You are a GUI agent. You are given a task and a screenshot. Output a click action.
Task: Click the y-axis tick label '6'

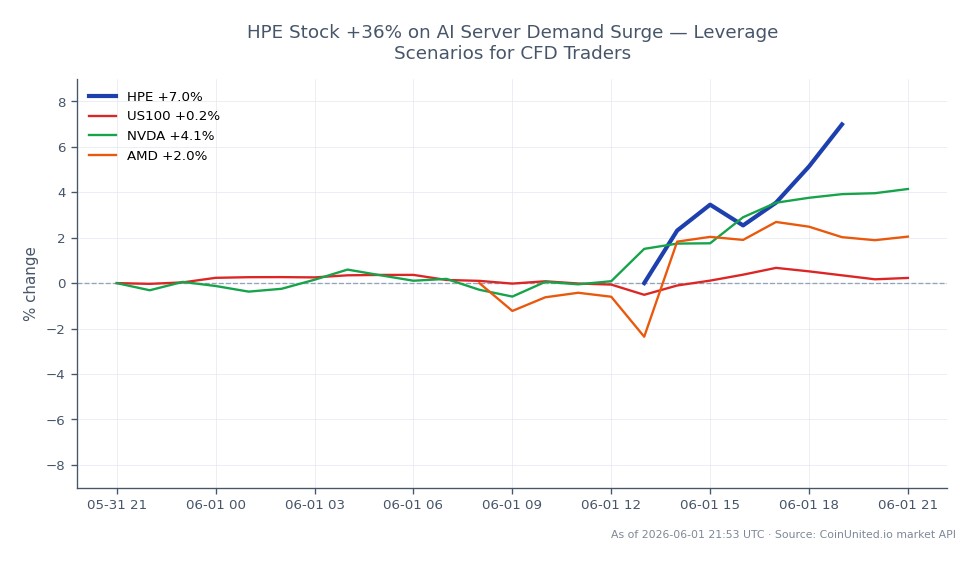pos(62,147)
